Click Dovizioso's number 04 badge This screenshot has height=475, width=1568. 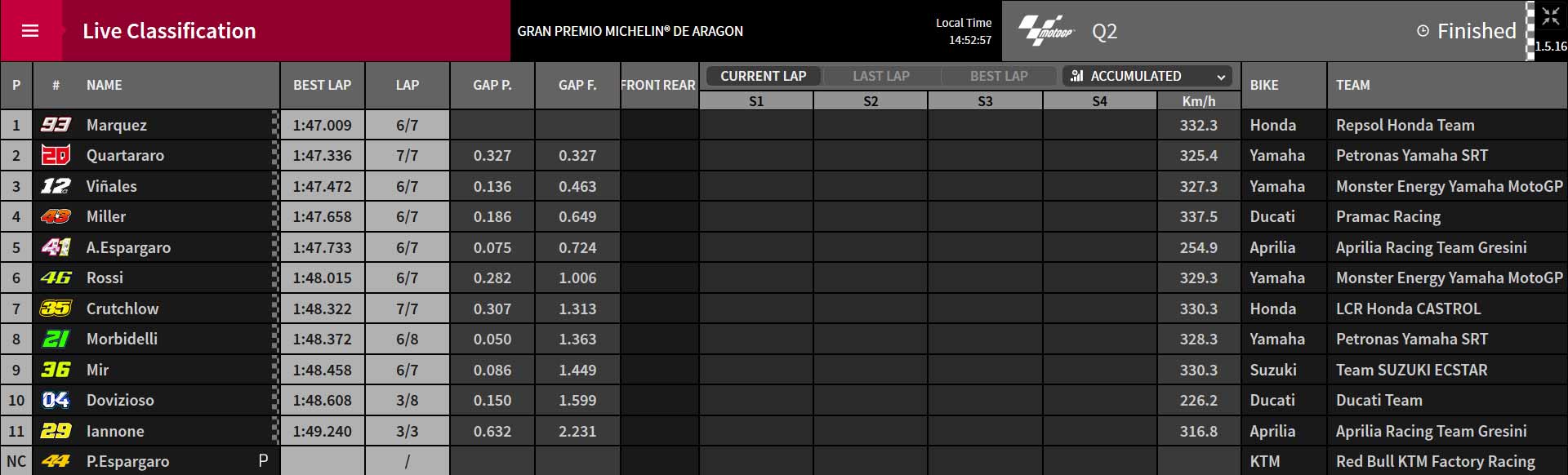pos(56,400)
